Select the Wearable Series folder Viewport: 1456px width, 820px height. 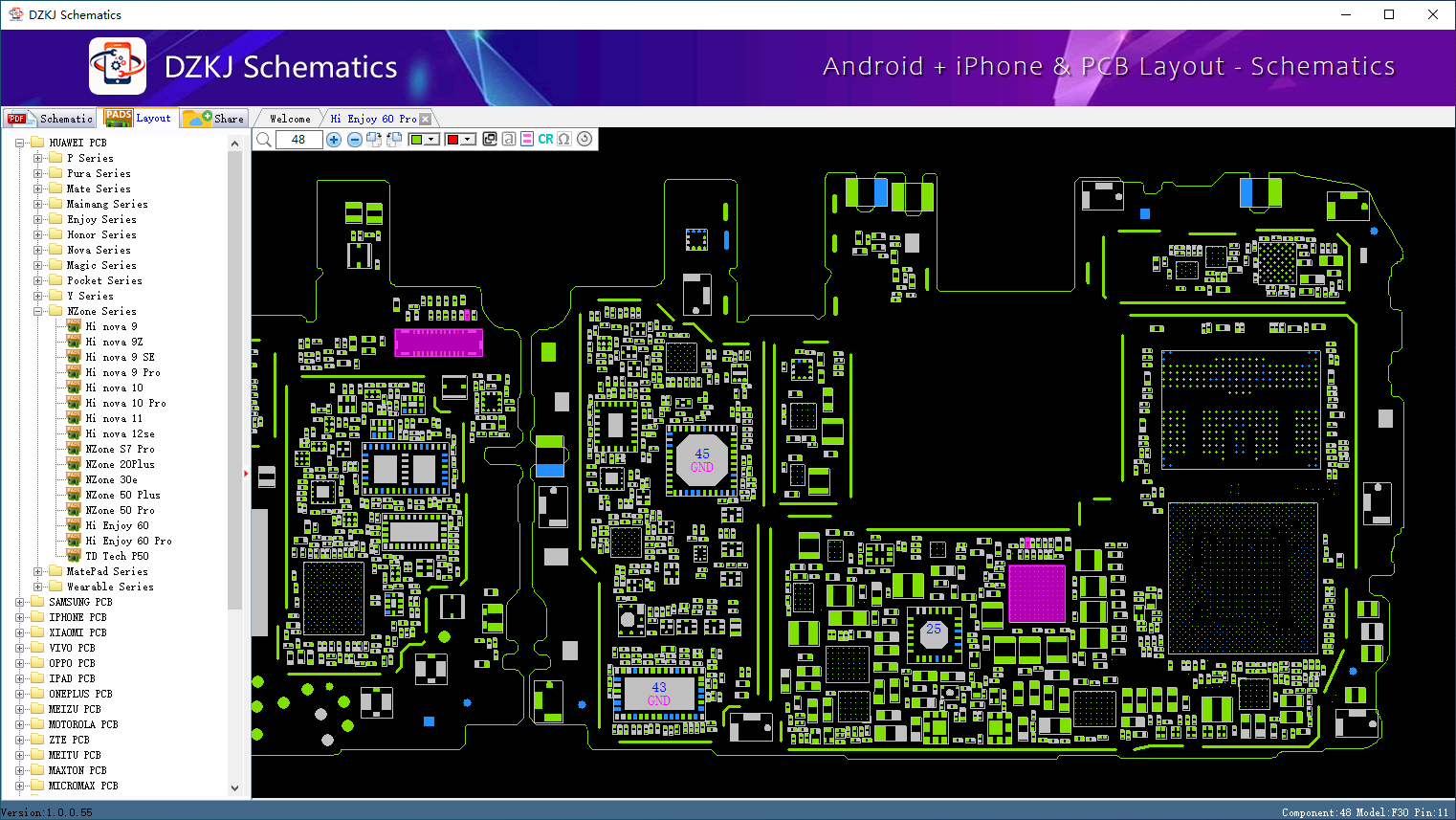pos(110,587)
